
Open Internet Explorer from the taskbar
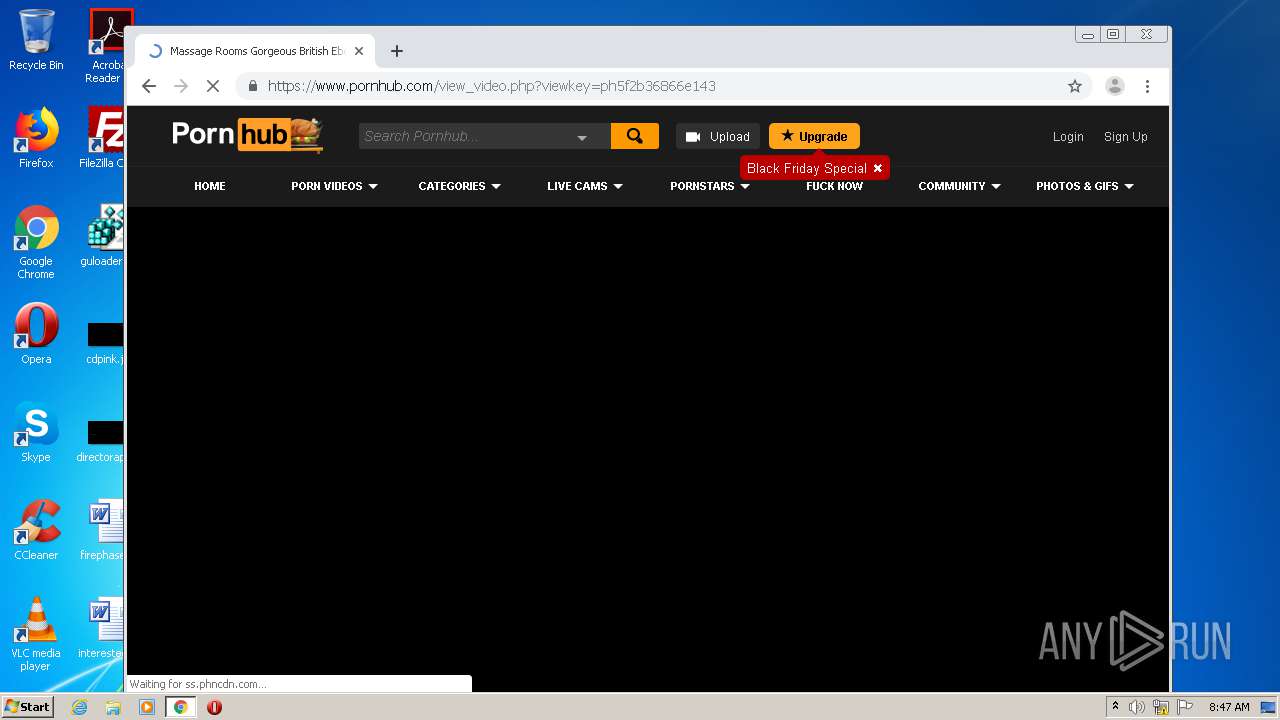pyautogui.click(x=79, y=707)
